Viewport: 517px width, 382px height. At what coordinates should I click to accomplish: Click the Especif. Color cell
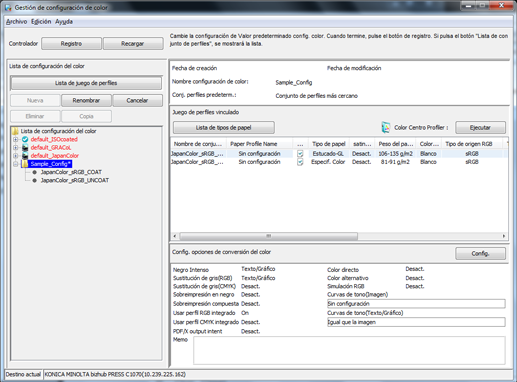[328, 162]
